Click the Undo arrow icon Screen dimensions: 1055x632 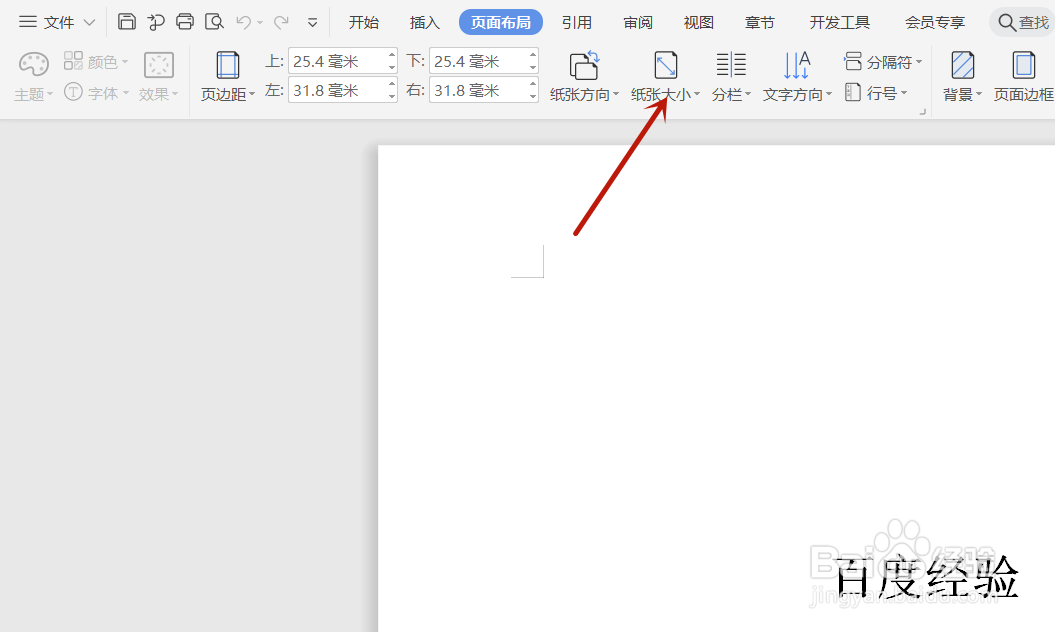[243, 22]
